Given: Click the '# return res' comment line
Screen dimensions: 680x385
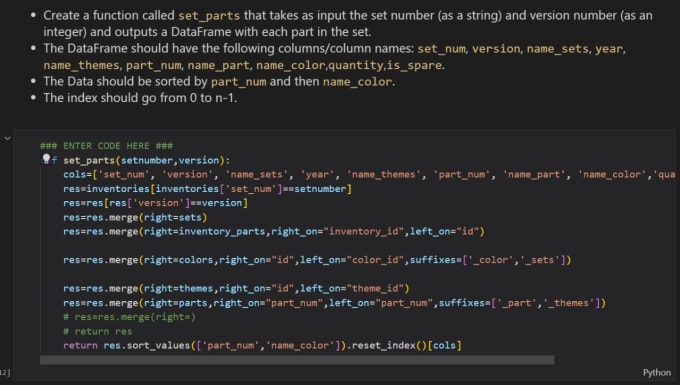Looking at the screenshot, I should click(x=98, y=331).
